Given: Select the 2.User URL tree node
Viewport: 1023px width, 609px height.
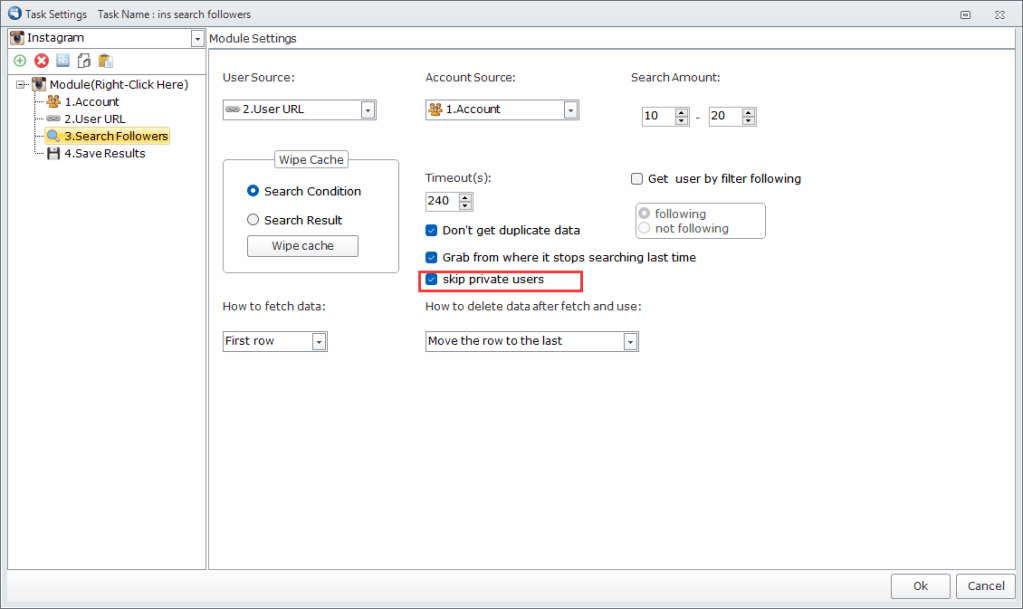Looking at the screenshot, I should (94, 119).
